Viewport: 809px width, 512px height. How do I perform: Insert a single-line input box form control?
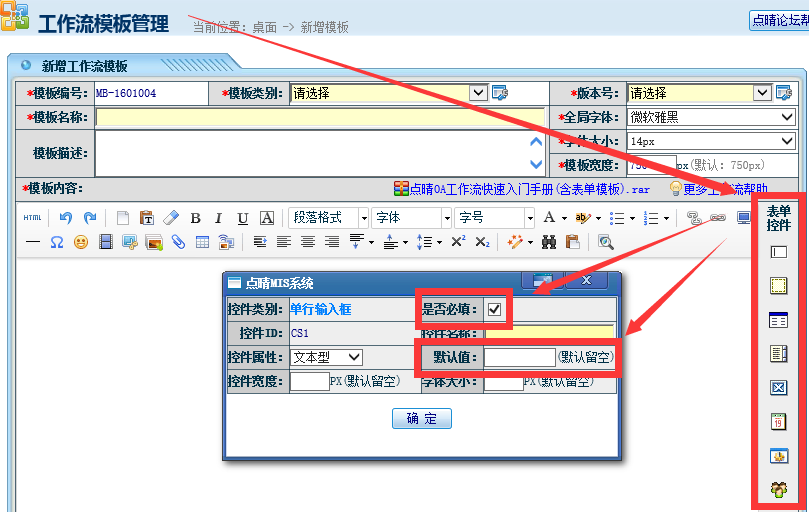pyautogui.click(x=779, y=253)
